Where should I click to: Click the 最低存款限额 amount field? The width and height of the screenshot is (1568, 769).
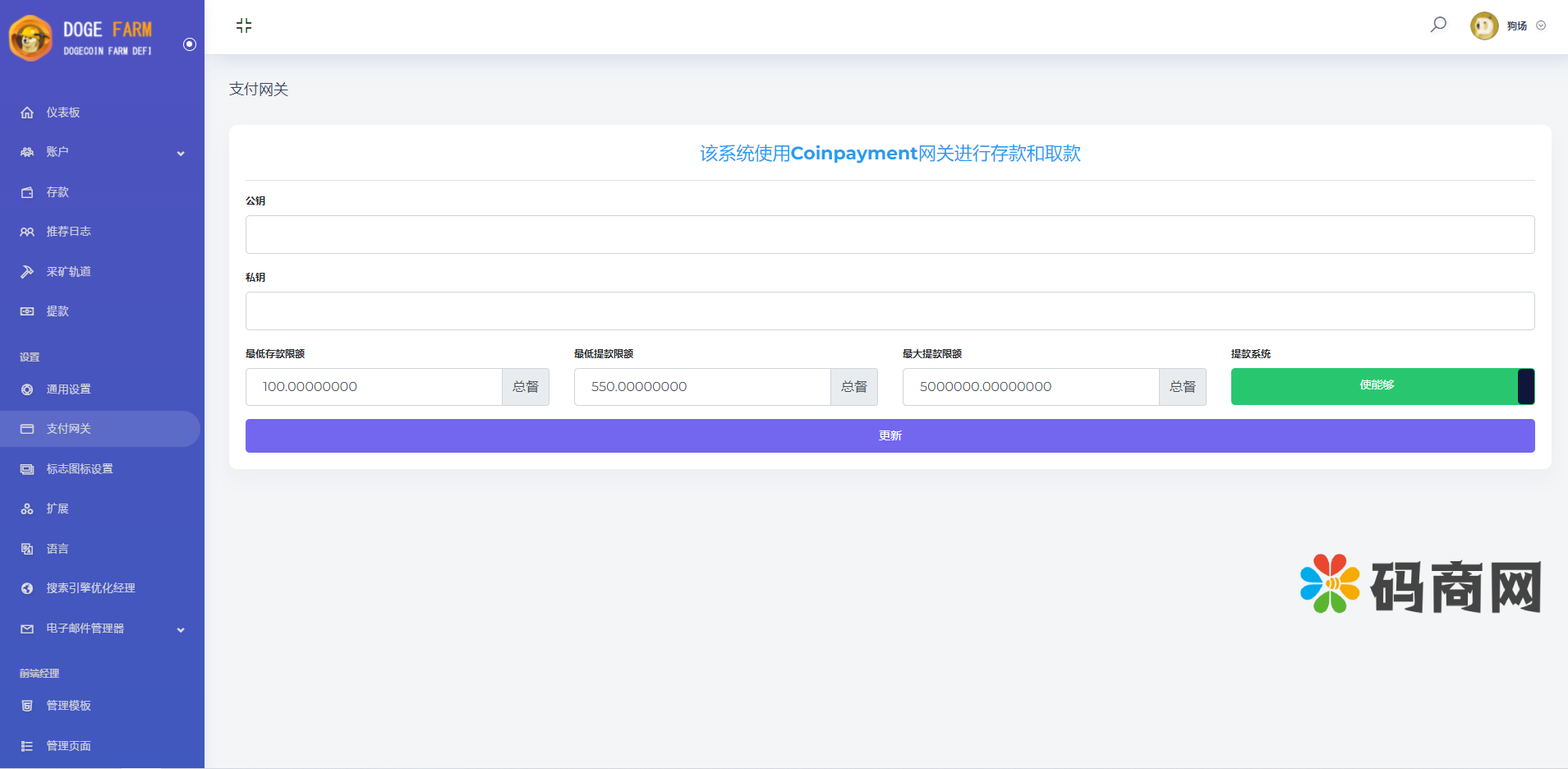374,387
